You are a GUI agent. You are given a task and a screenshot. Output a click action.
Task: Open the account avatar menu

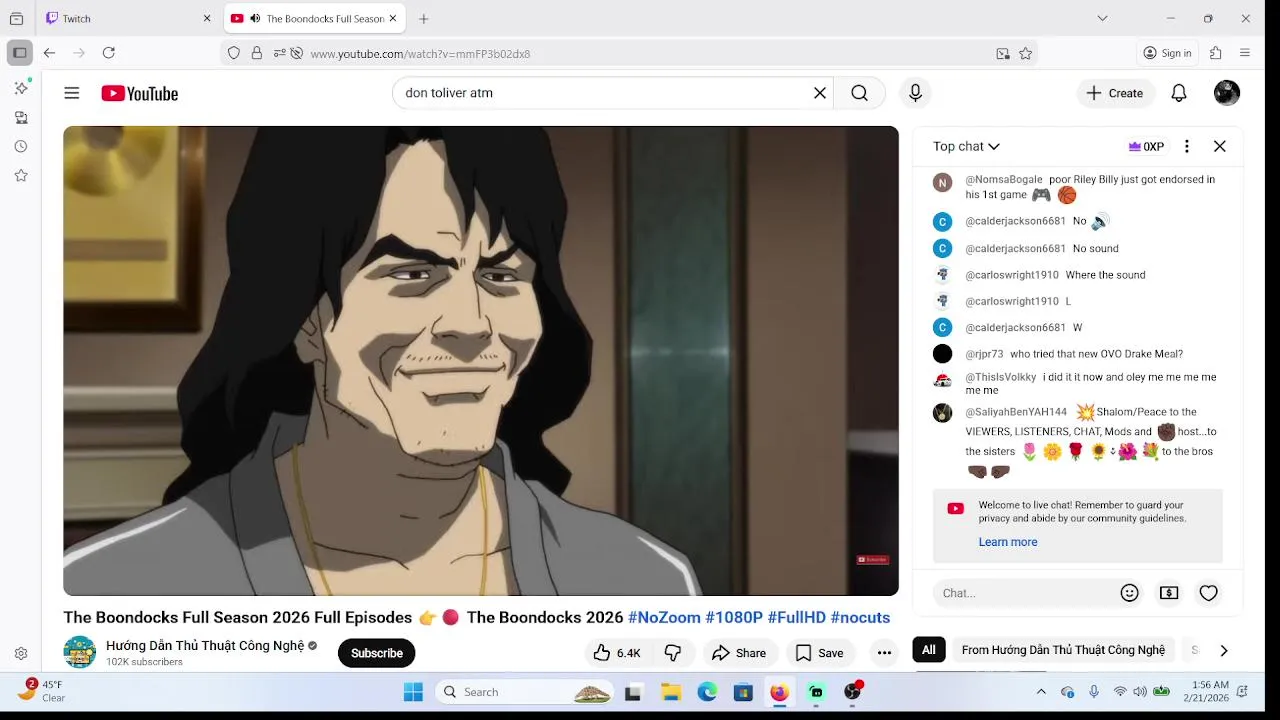[1227, 93]
